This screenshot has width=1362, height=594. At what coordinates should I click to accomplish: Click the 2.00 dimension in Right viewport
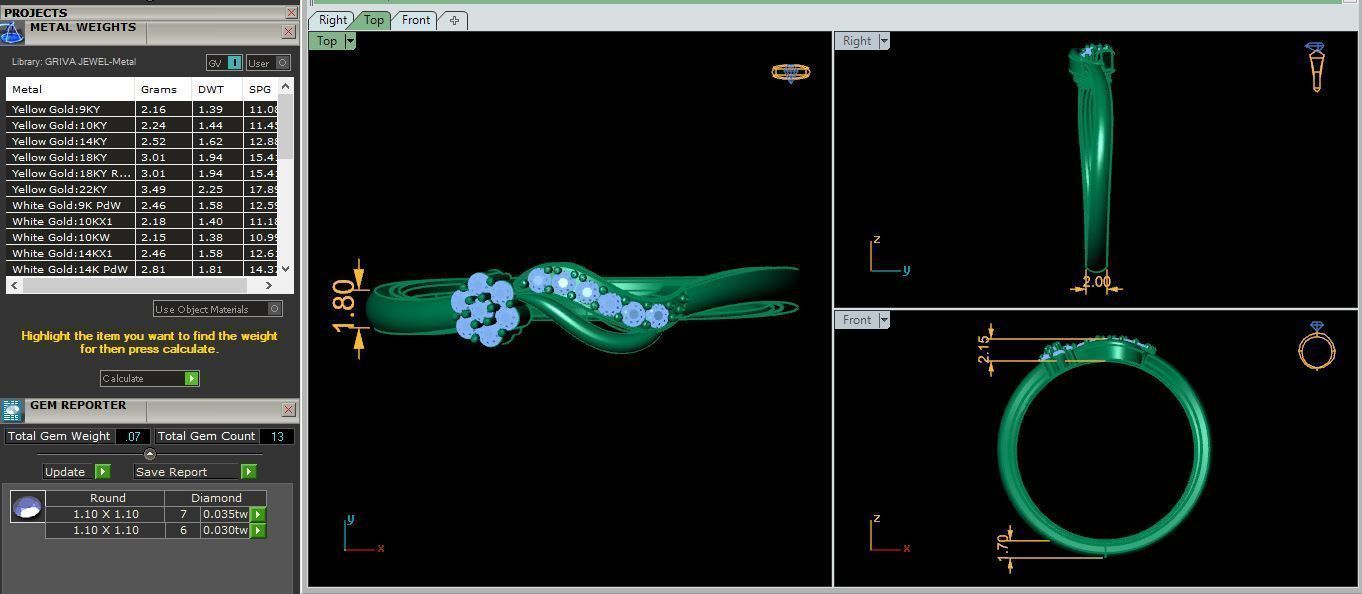click(1096, 281)
